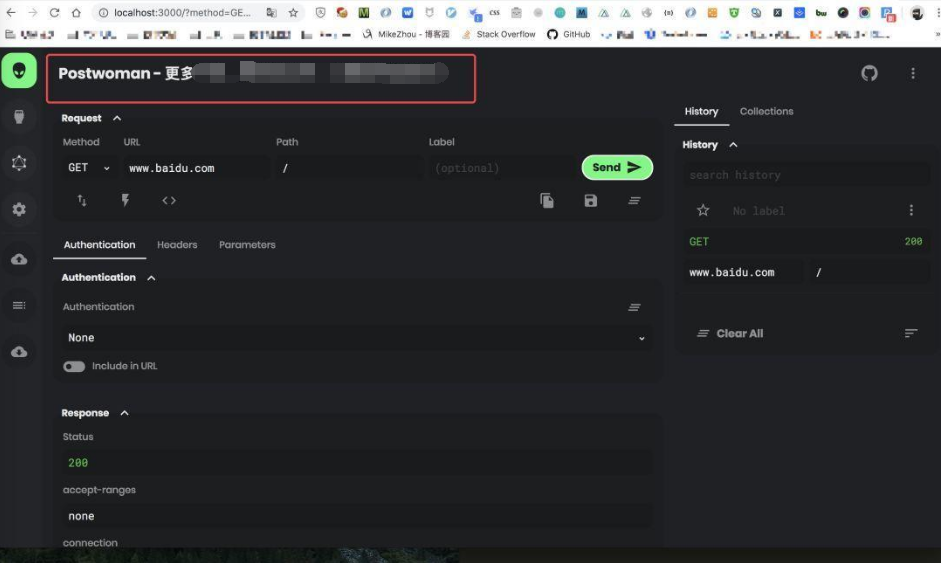
Task: Click the Postwoman alien logo icon
Action: coord(19,71)
